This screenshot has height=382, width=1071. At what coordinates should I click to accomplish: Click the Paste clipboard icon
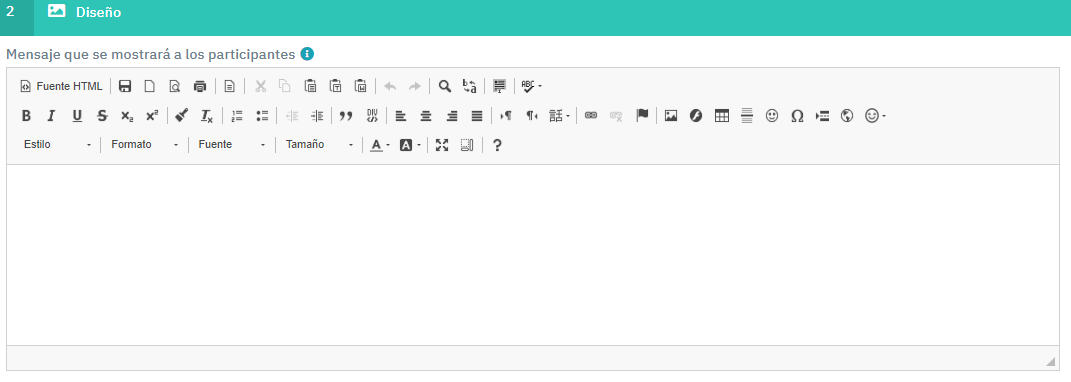click(x=310, y=86)
